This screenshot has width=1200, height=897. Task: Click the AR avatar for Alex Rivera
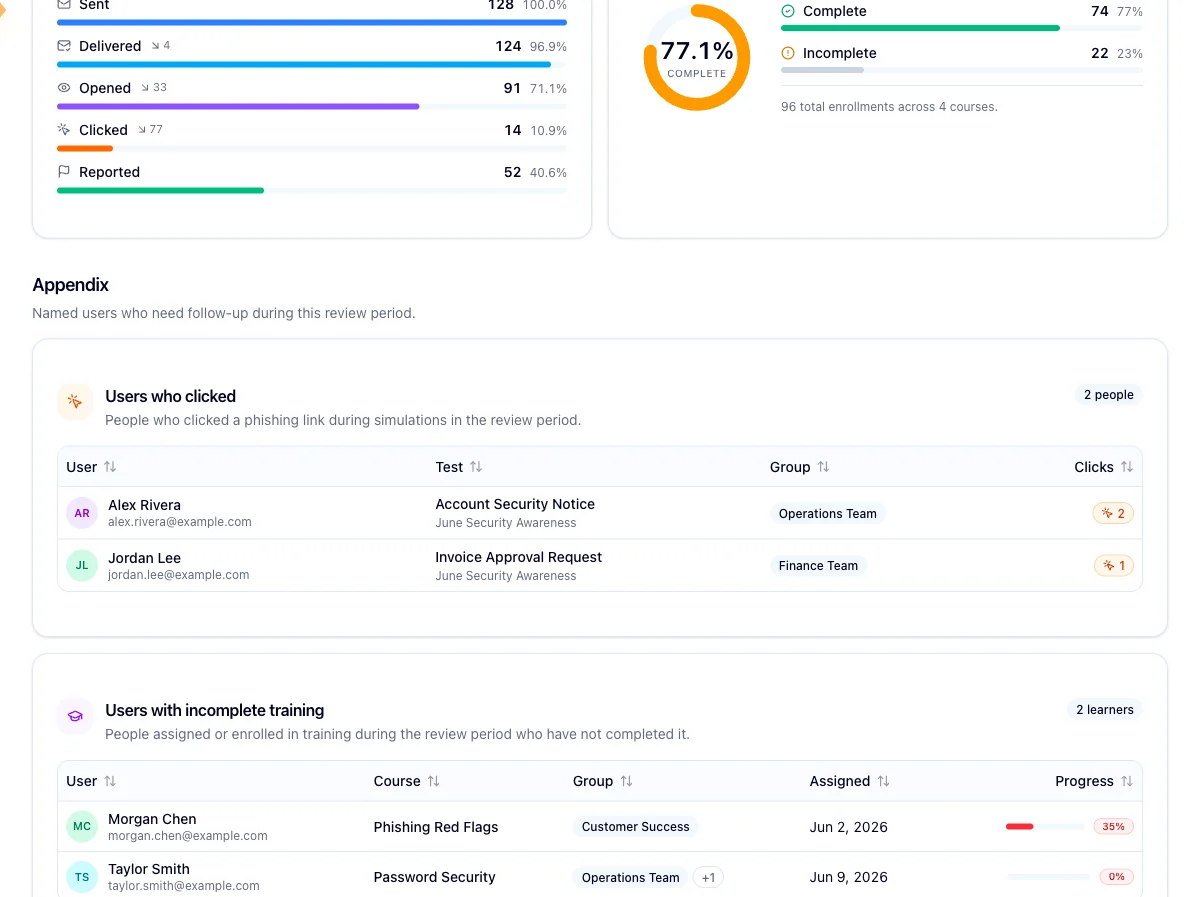click(82, 513)
